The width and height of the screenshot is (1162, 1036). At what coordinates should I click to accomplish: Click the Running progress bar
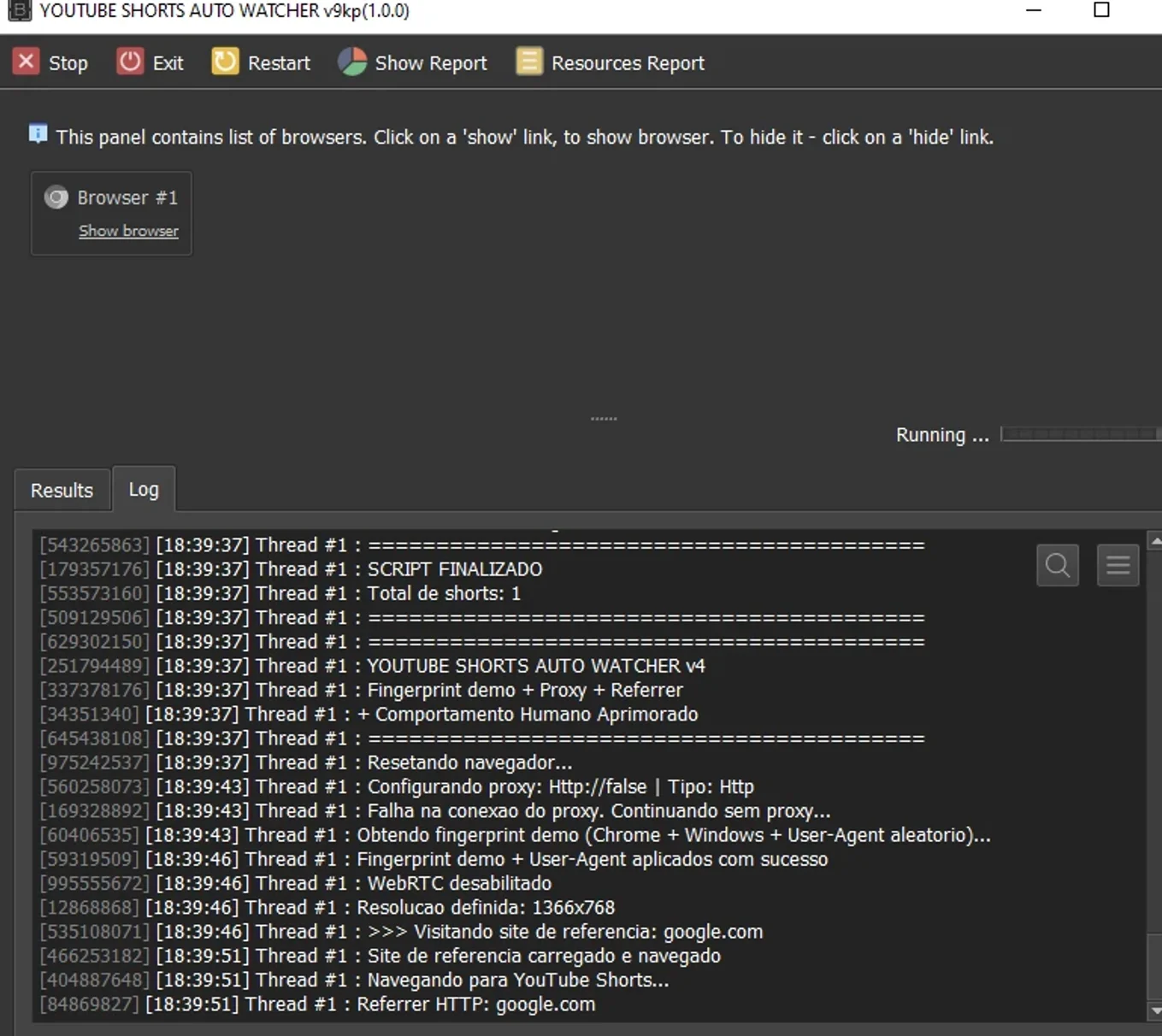coord(1081,434)
